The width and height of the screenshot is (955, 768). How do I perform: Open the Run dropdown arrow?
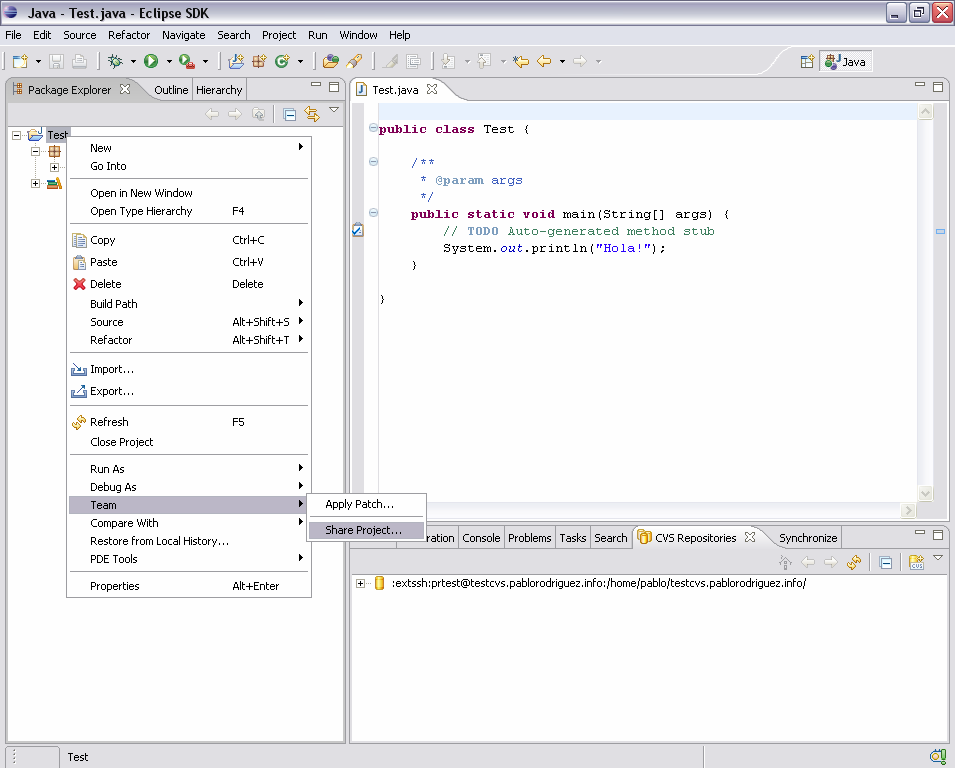click(169, 62)
